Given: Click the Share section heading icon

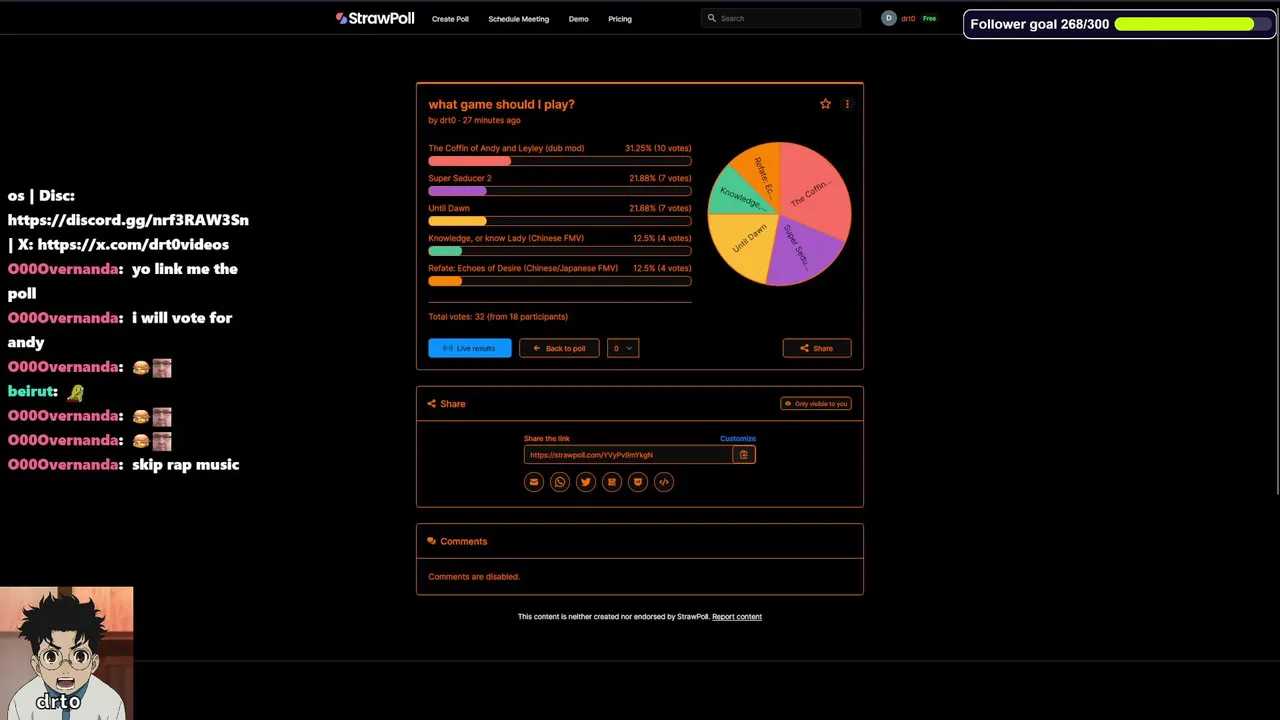Looking at the screenshot, I should 432,404.
